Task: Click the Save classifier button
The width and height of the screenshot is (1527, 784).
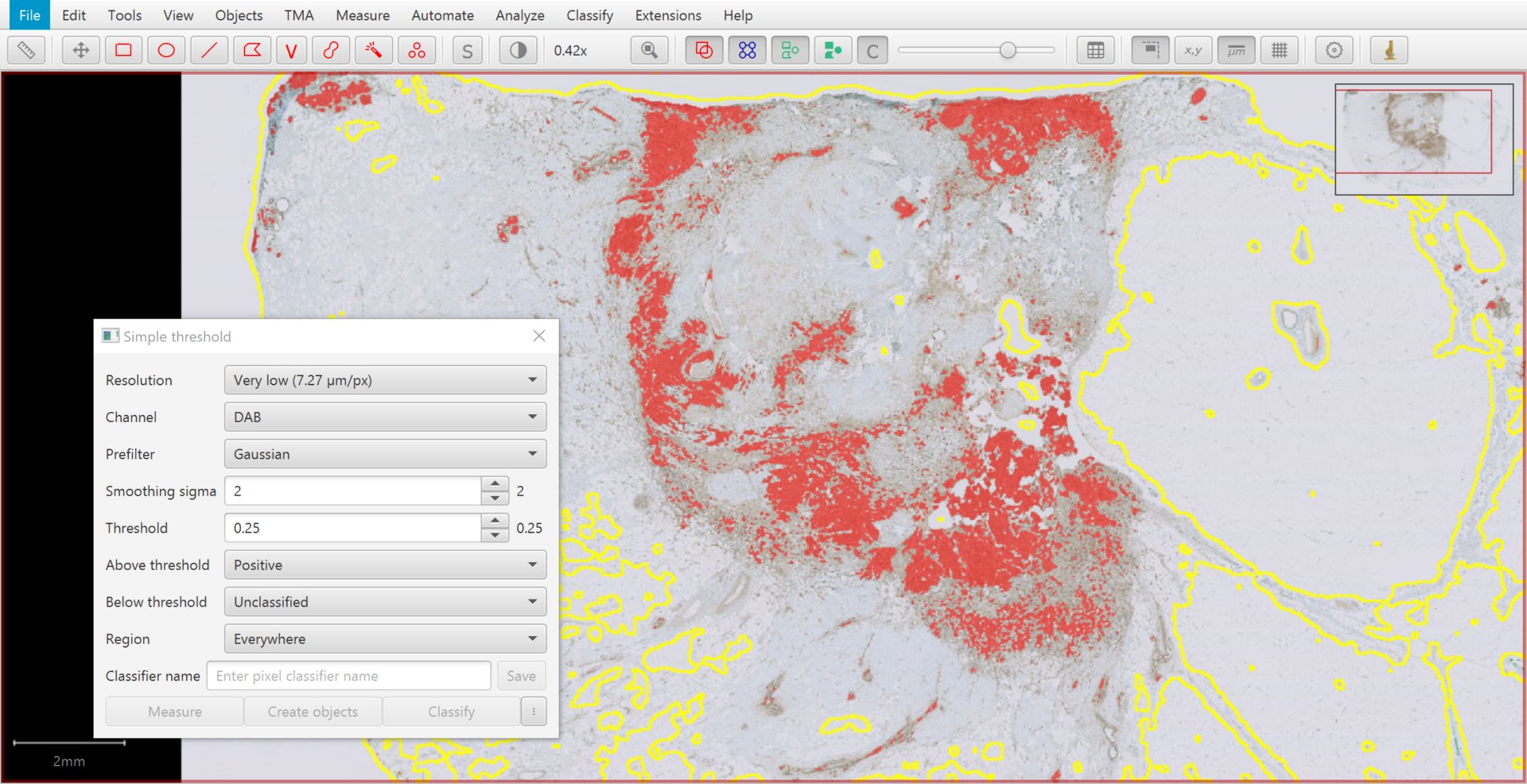Action: coord(521,676)
